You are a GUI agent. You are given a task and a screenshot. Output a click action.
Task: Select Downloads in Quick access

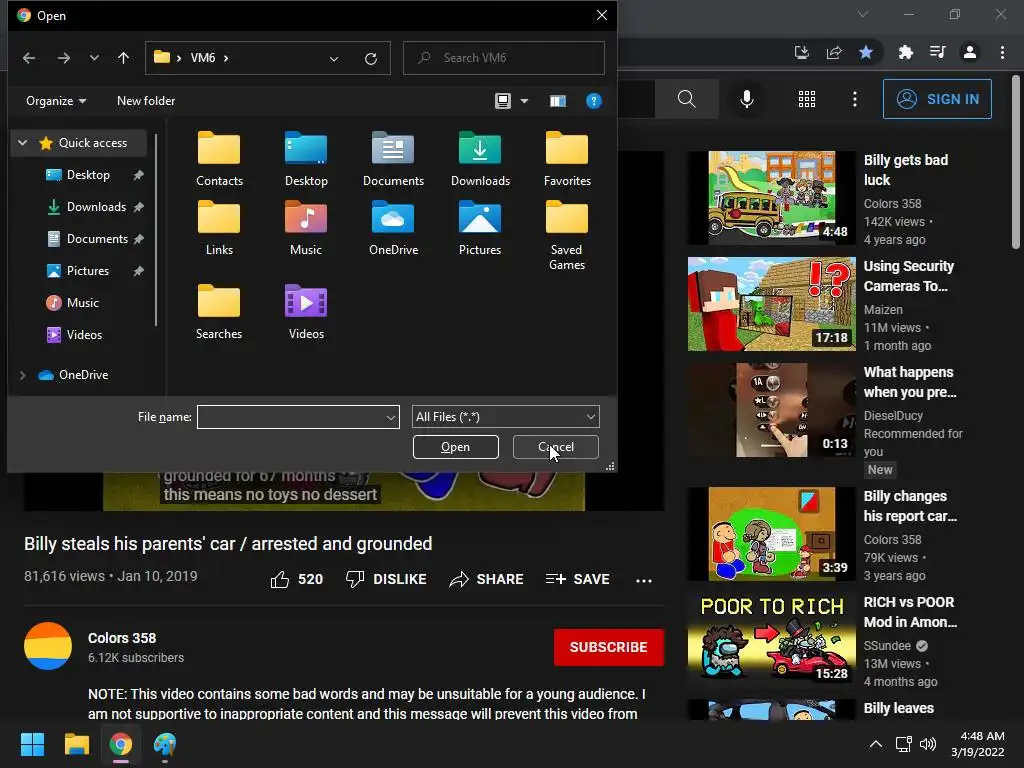(96, 207)
